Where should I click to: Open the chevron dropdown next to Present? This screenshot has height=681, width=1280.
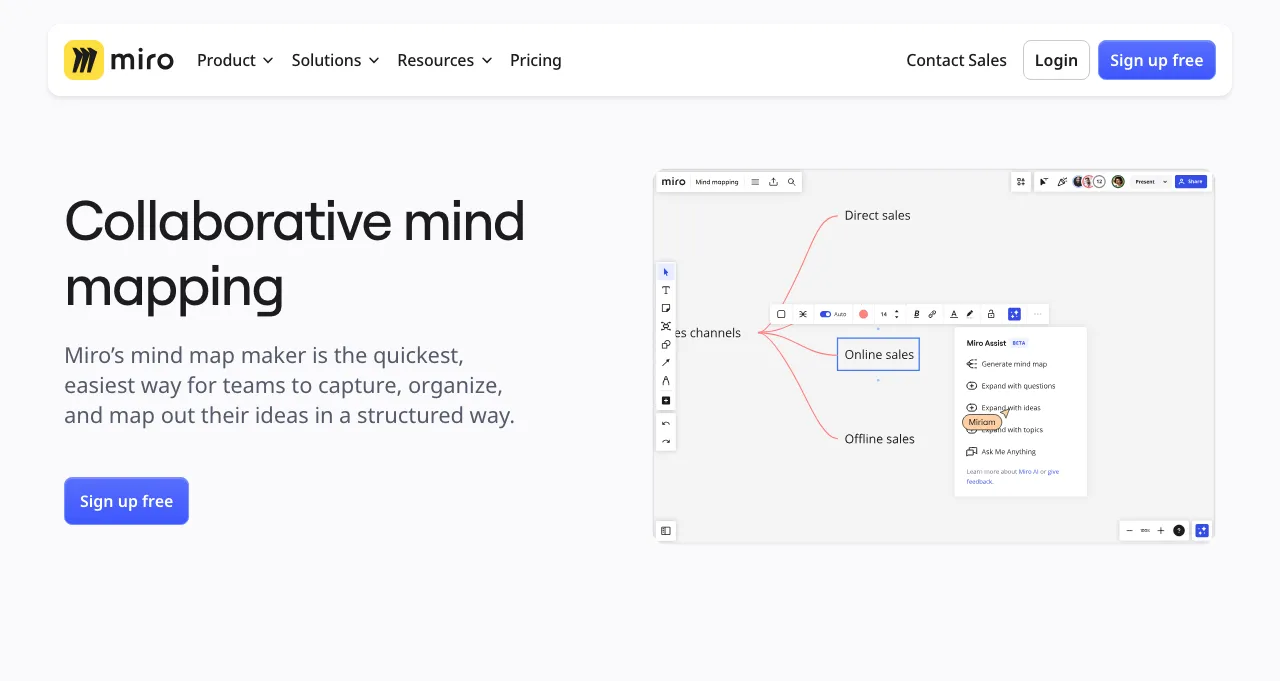click(1165, 182)
